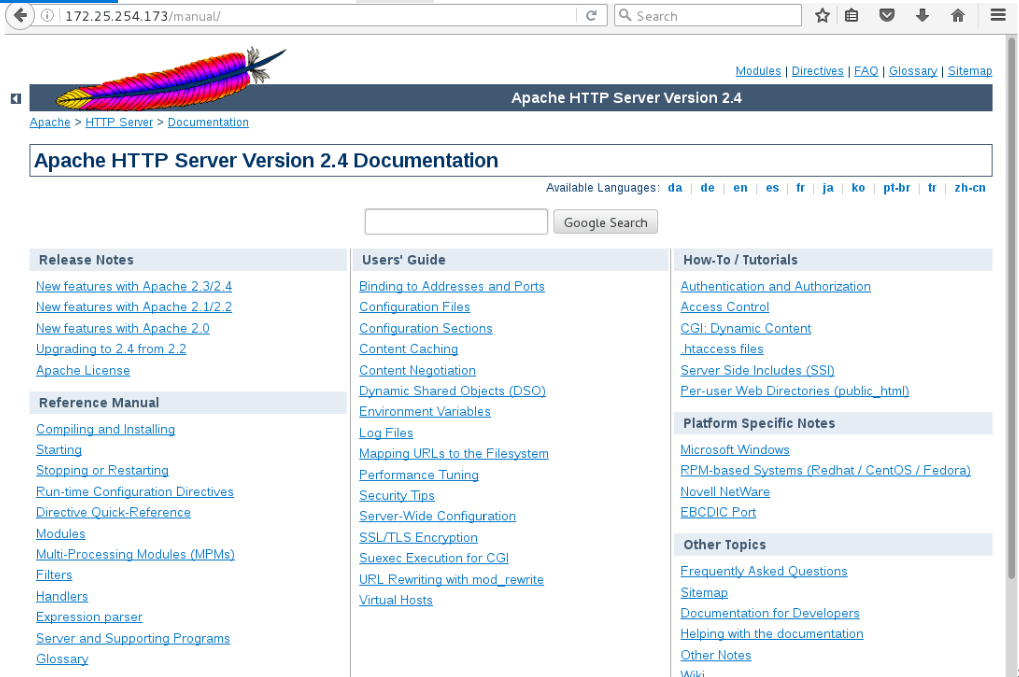Viewport: 1019px width, 677px height.
Task: Open Virtual Hosts link
Action: (x=396, y=600)
